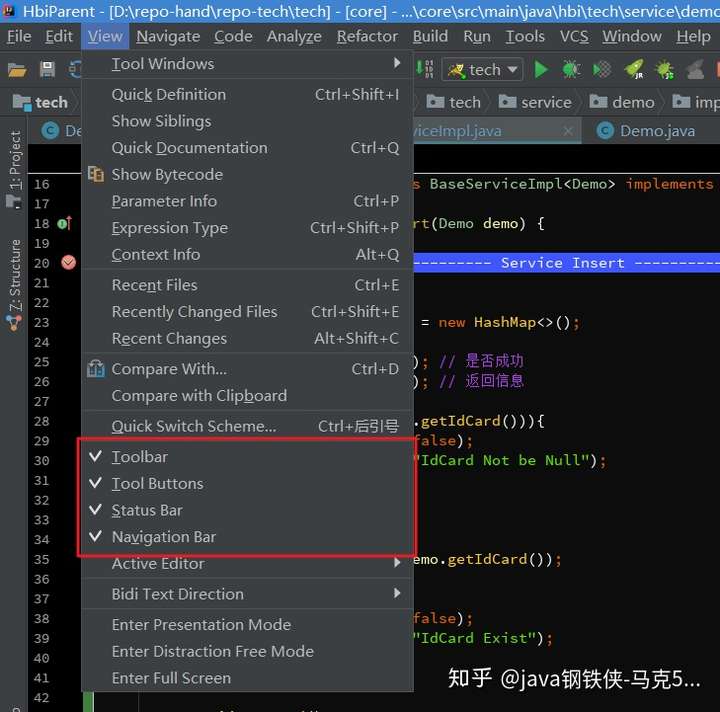Screen dimensions: 720x712
Task: Select Quick Documentation menu entry
Action: [x=248, y=148]
